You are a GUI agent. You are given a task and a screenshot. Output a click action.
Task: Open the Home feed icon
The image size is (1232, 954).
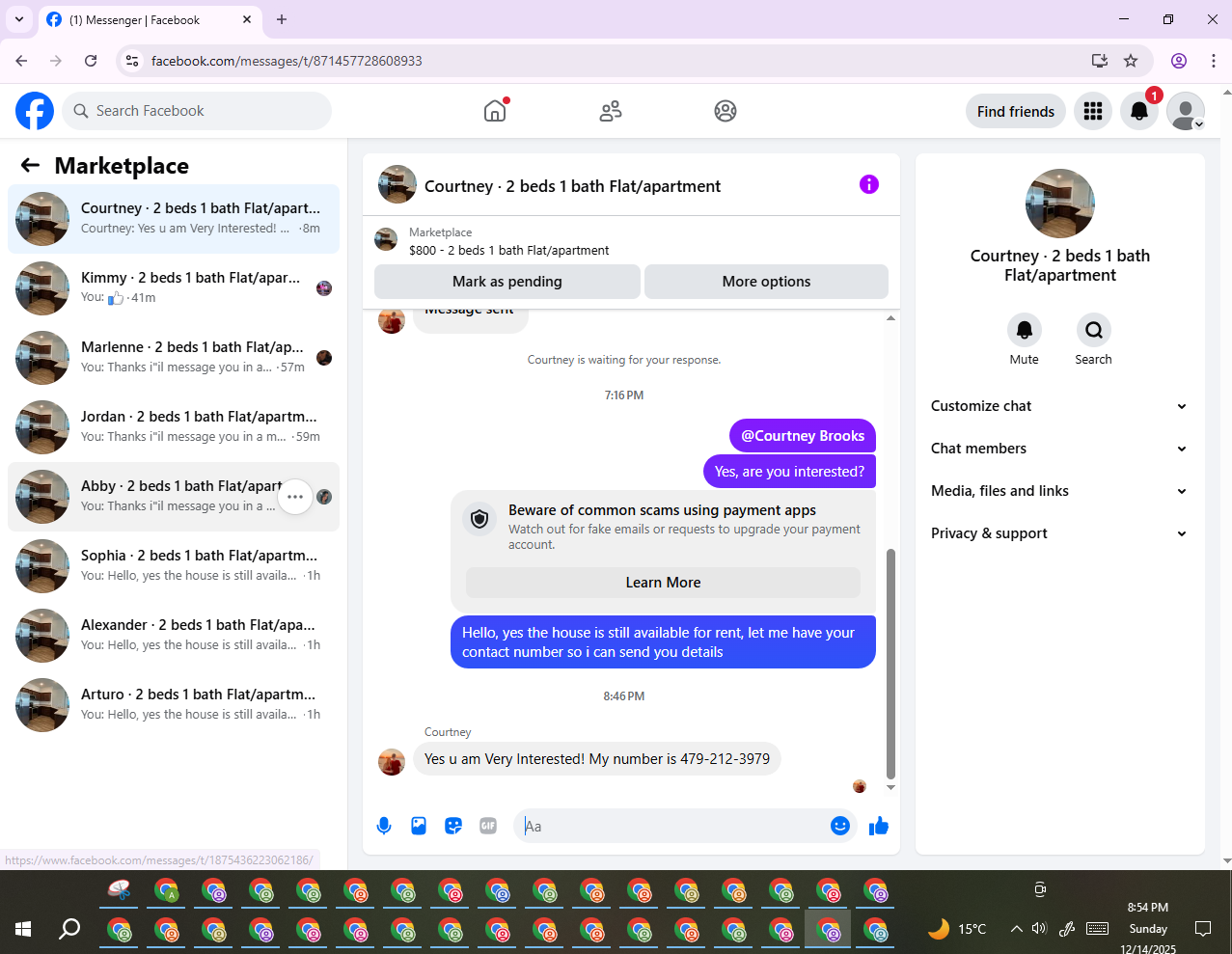click(495, 111)
